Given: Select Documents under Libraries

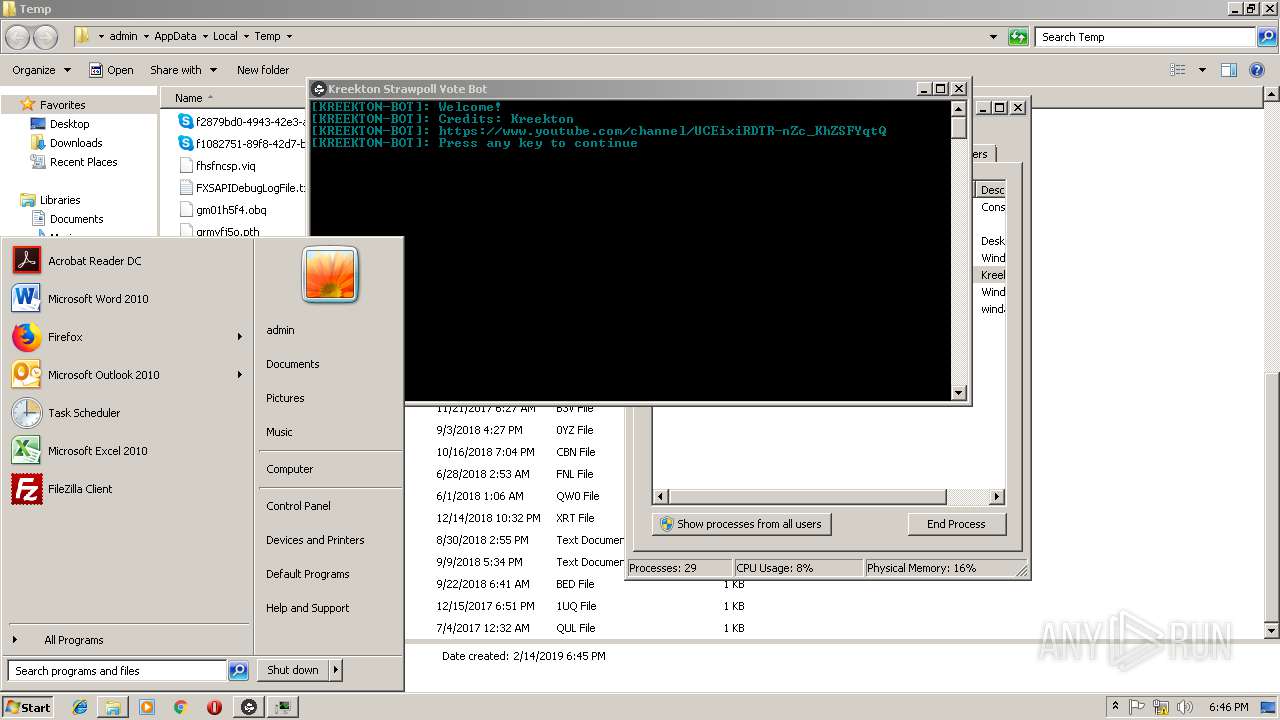Looking at the screenshot, I should [x=76, y=219].
